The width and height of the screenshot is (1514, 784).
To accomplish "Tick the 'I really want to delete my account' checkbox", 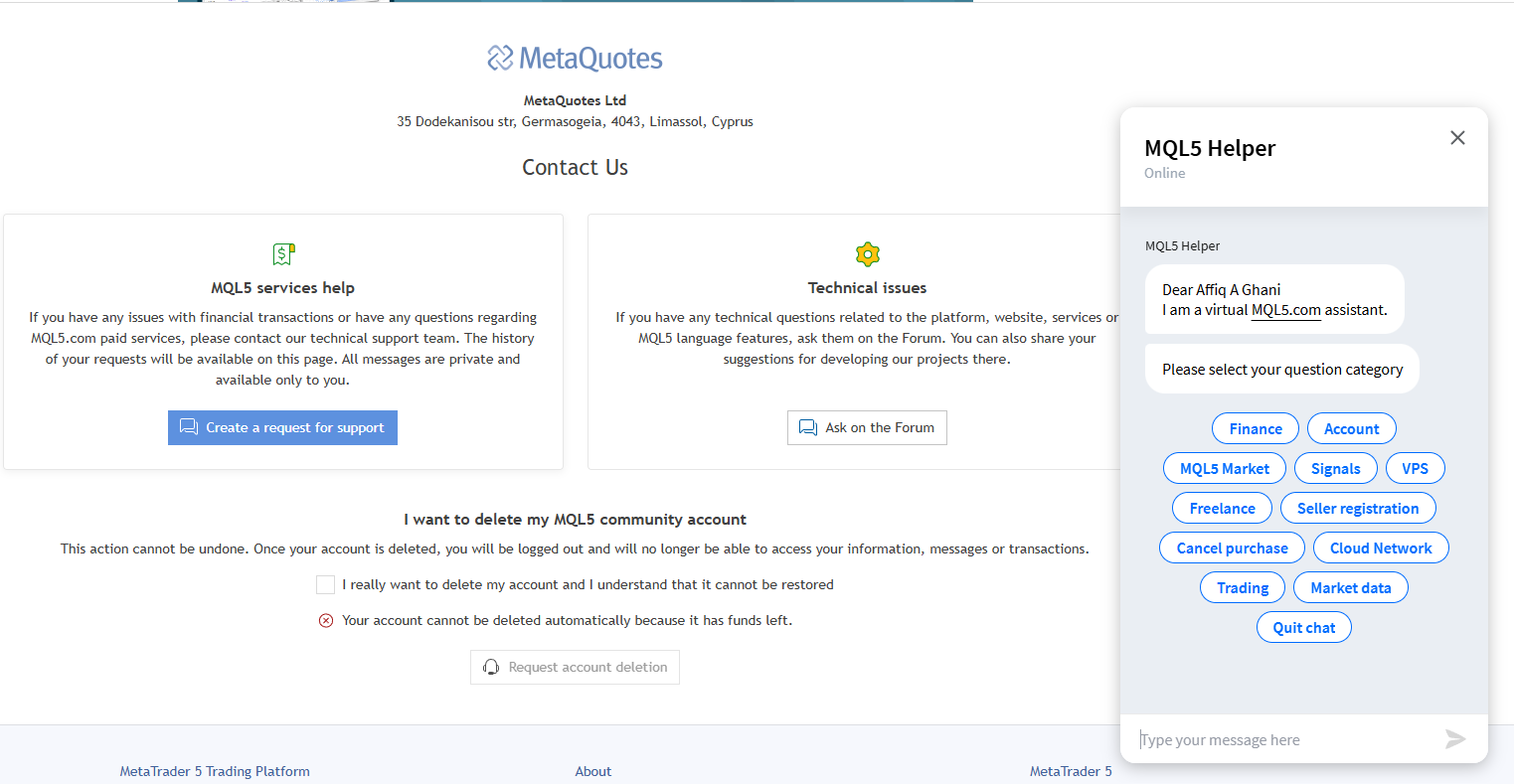I will [325, 584].
